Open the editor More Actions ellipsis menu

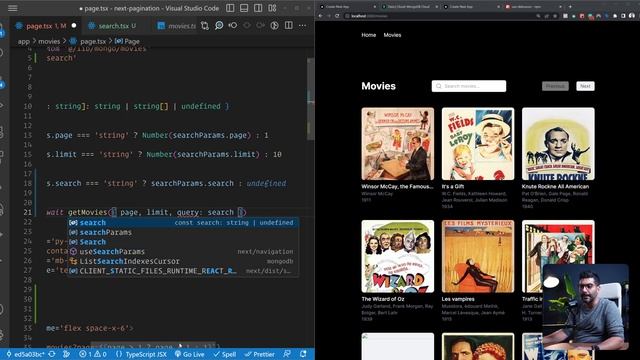point(302,25)
